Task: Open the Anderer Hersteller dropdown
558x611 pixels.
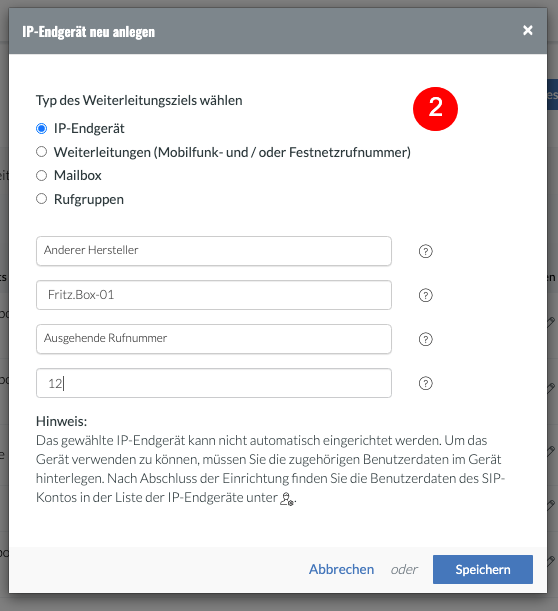Action: coord(214,251)
